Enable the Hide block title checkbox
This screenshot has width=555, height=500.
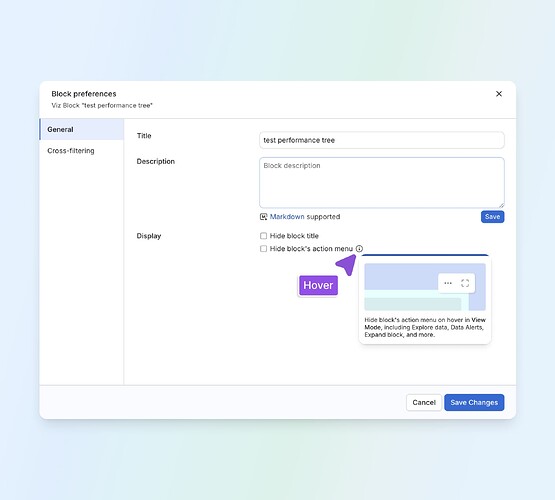263,236
